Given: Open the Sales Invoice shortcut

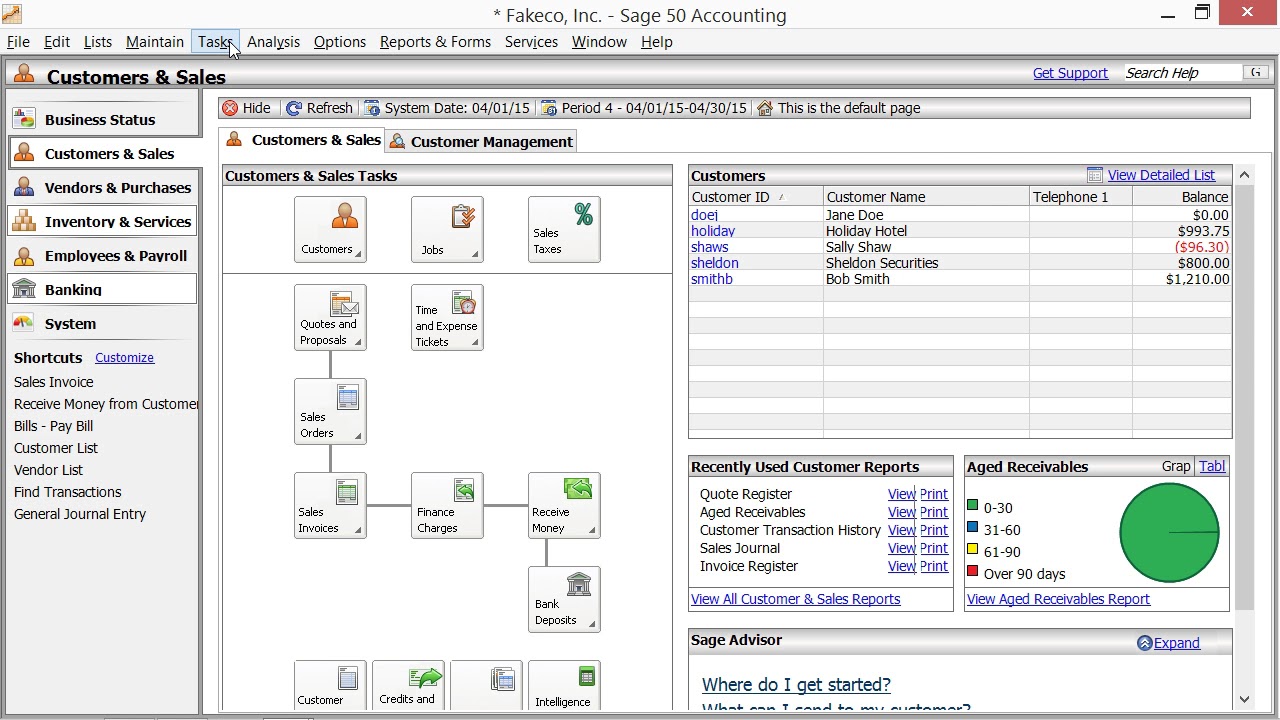Looking at the screenshot, I should pyautogui.click(x=54, y=382).
